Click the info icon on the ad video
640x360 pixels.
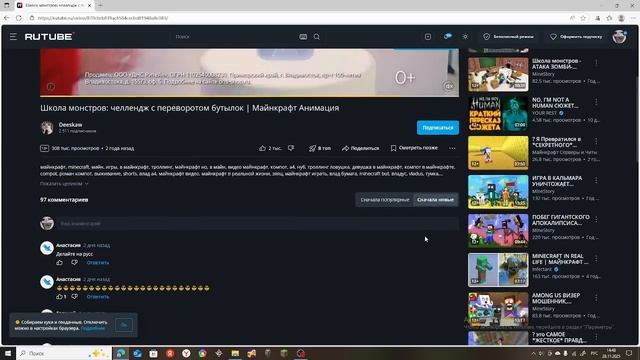(51, 87)
